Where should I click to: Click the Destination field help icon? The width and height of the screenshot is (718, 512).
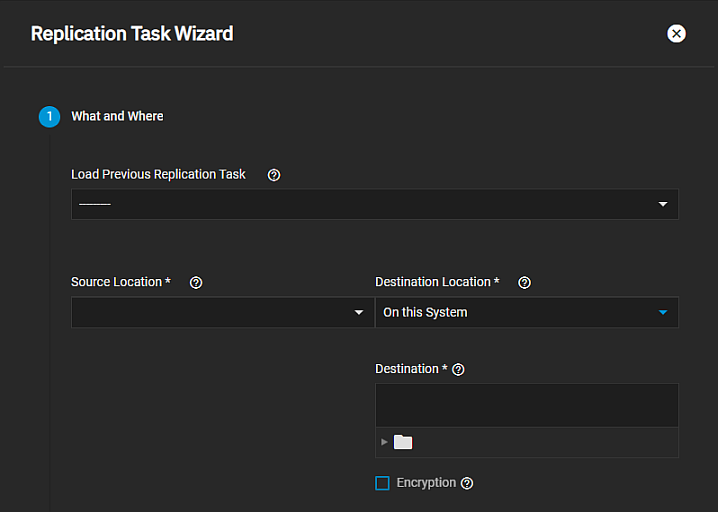tap(459, 369)
